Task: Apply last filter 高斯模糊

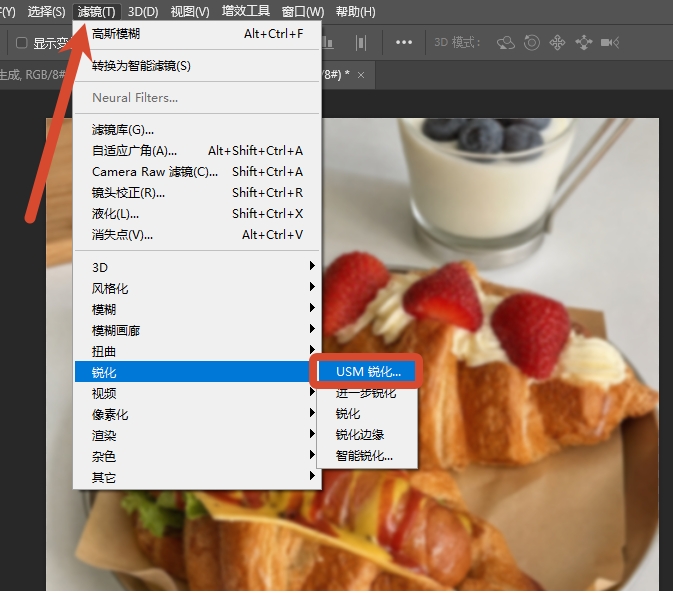Action: tap(197, 34)
